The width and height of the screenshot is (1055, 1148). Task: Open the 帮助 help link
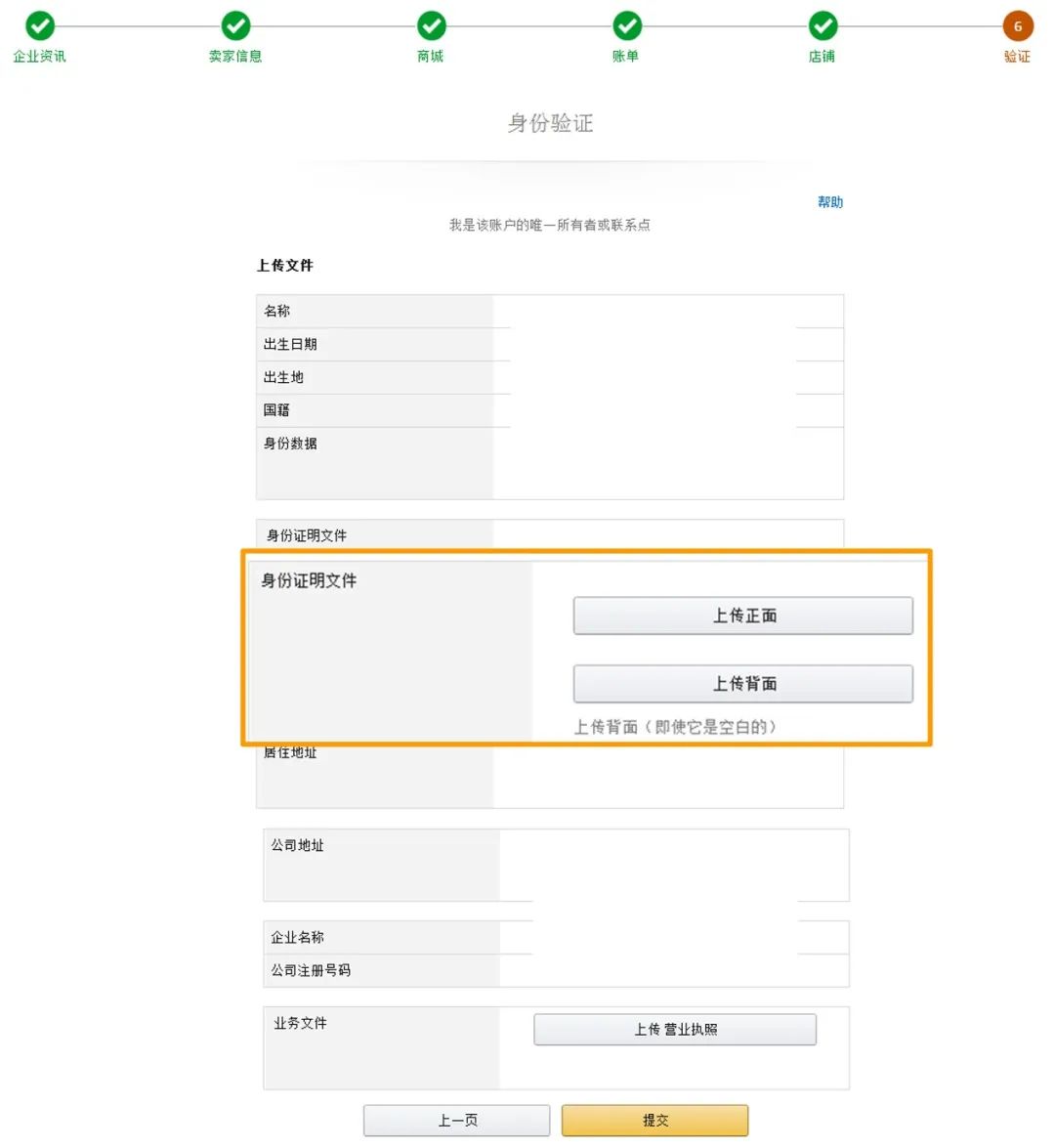[829, 202]
